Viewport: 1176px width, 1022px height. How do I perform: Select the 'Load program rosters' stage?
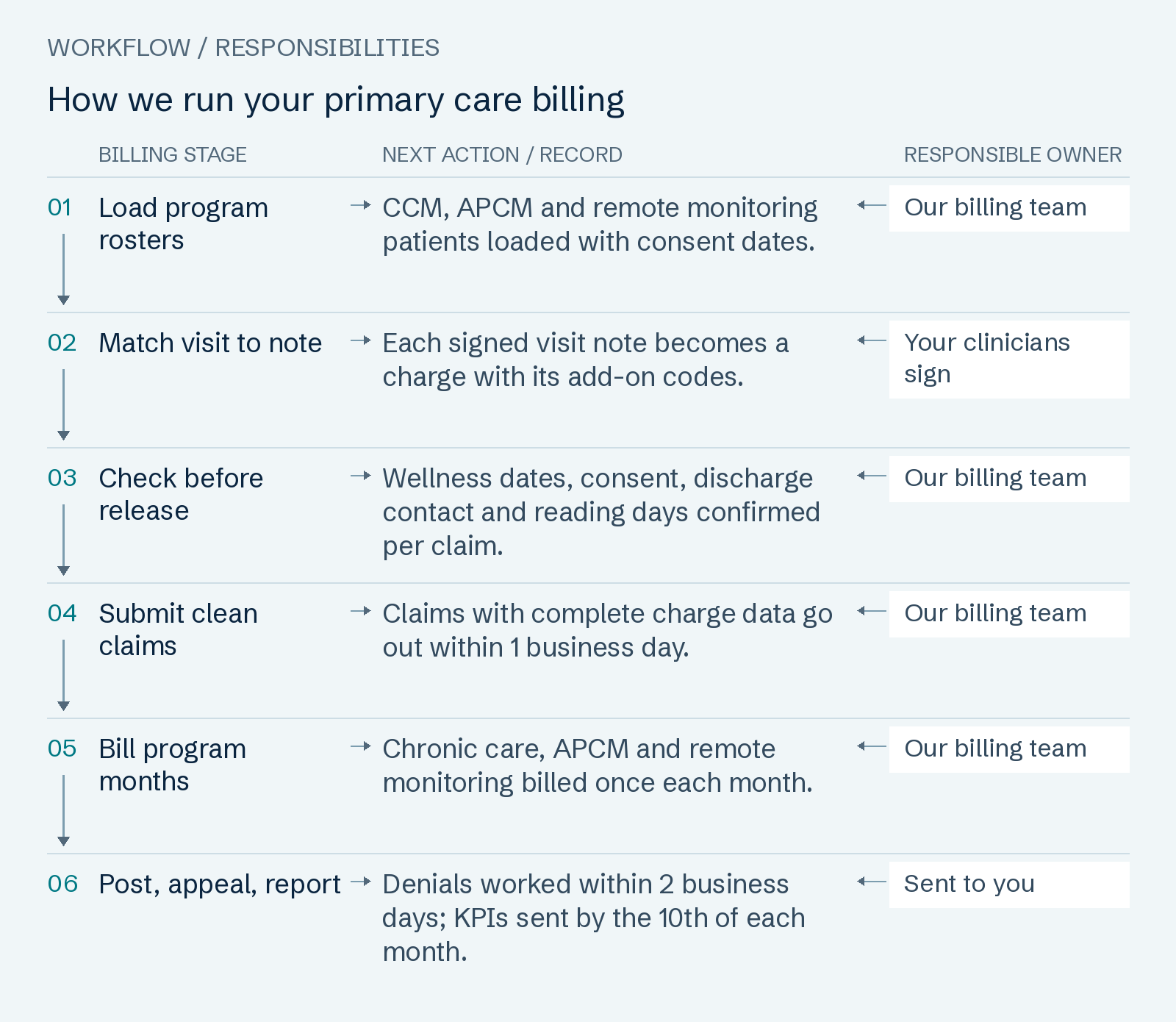(x=184, y=224)
